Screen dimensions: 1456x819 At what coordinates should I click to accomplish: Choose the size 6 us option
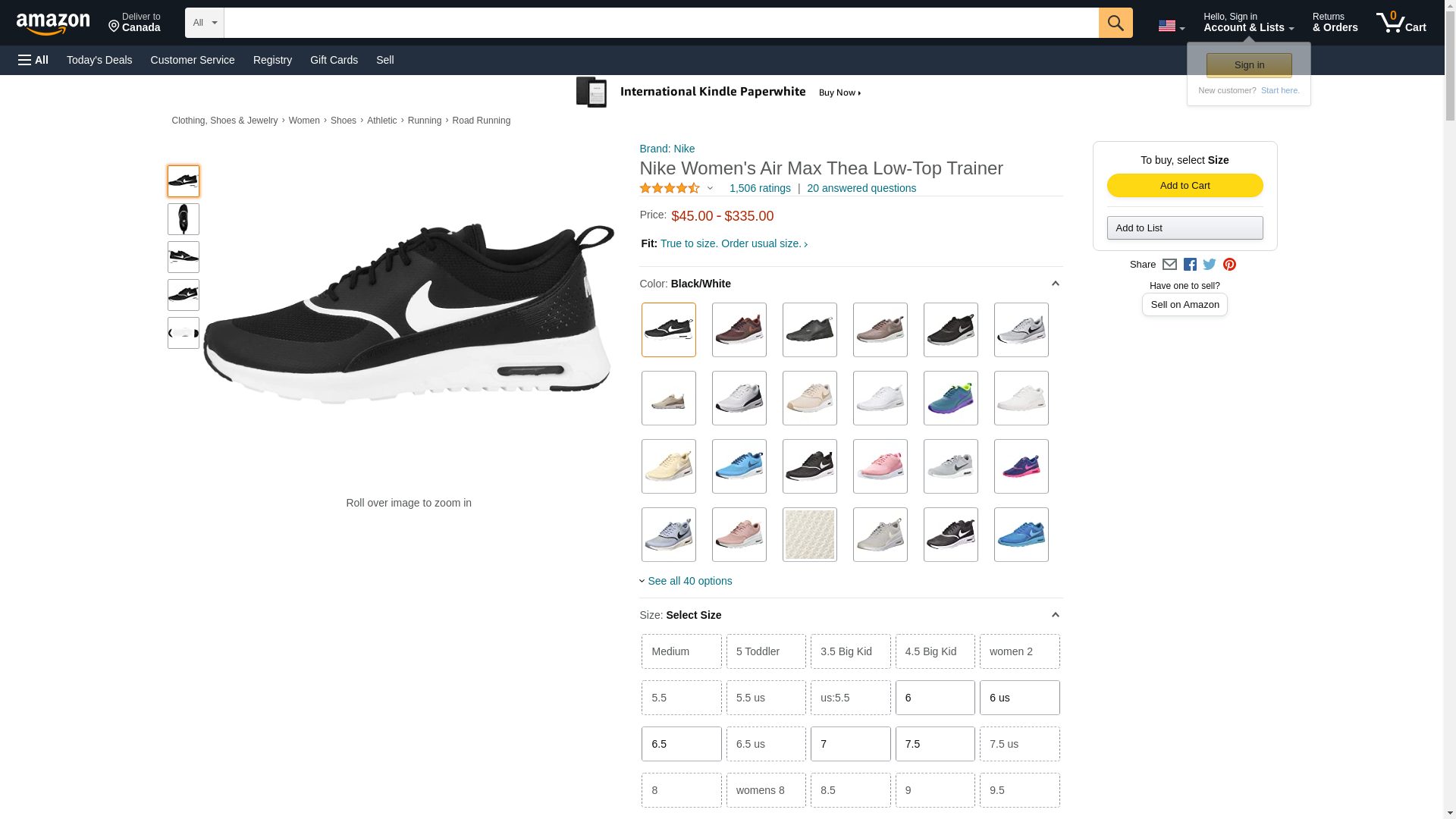[1019, 698]
